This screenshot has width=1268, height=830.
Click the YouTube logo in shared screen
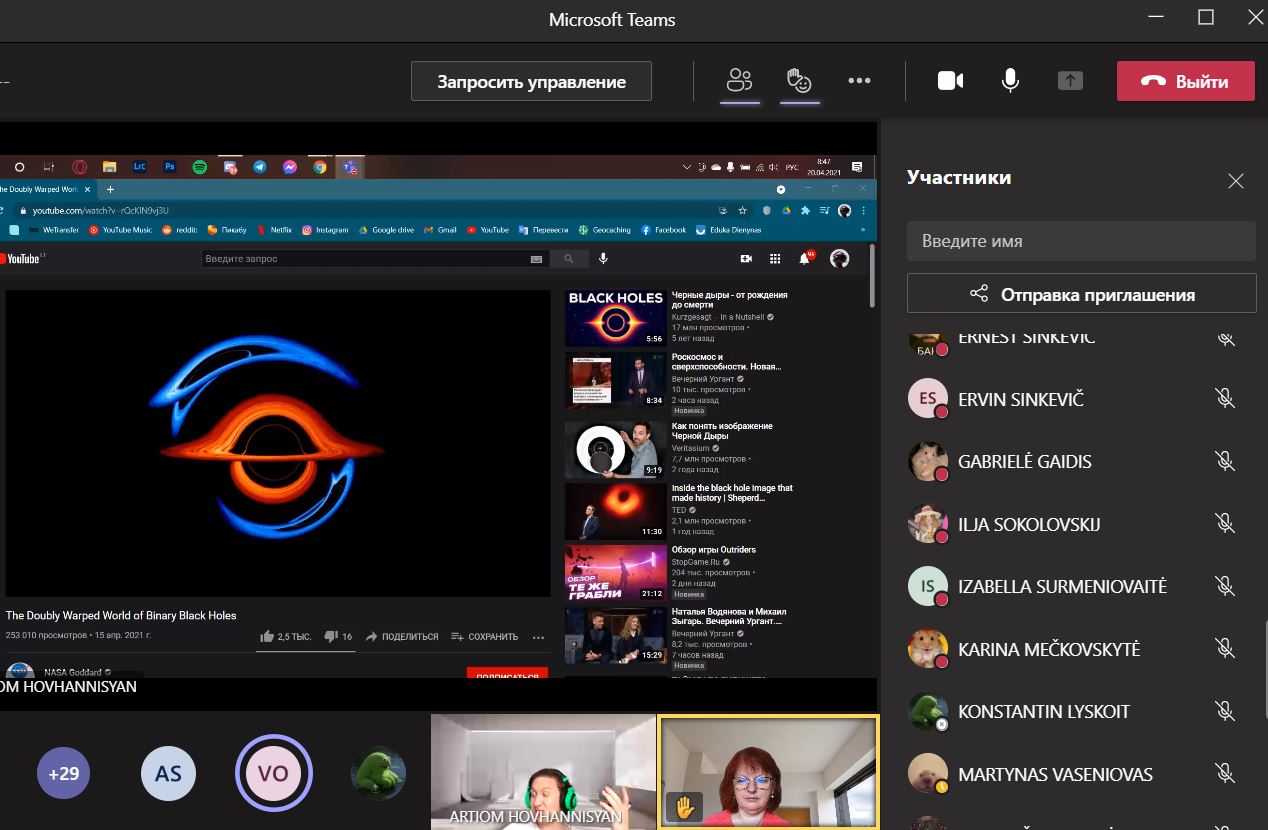point(19,259)
